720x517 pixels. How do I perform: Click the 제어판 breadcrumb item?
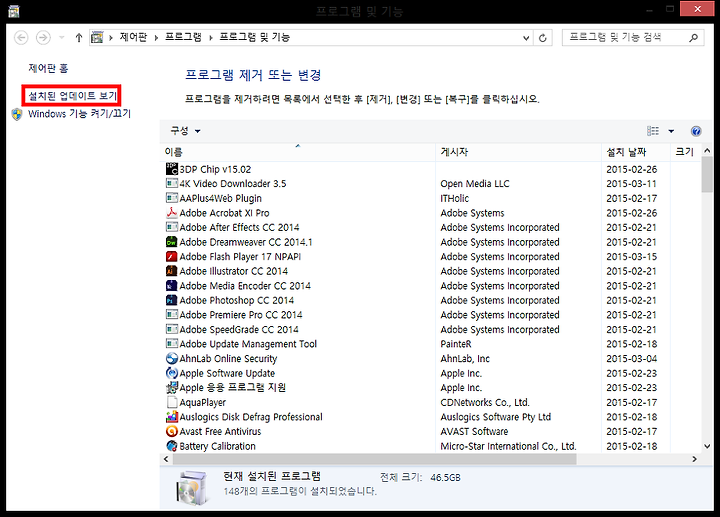click(x=133, y=37)
